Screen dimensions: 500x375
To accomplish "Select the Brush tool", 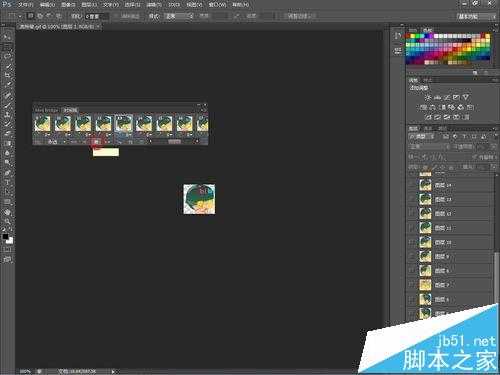I will click(7, 105).
